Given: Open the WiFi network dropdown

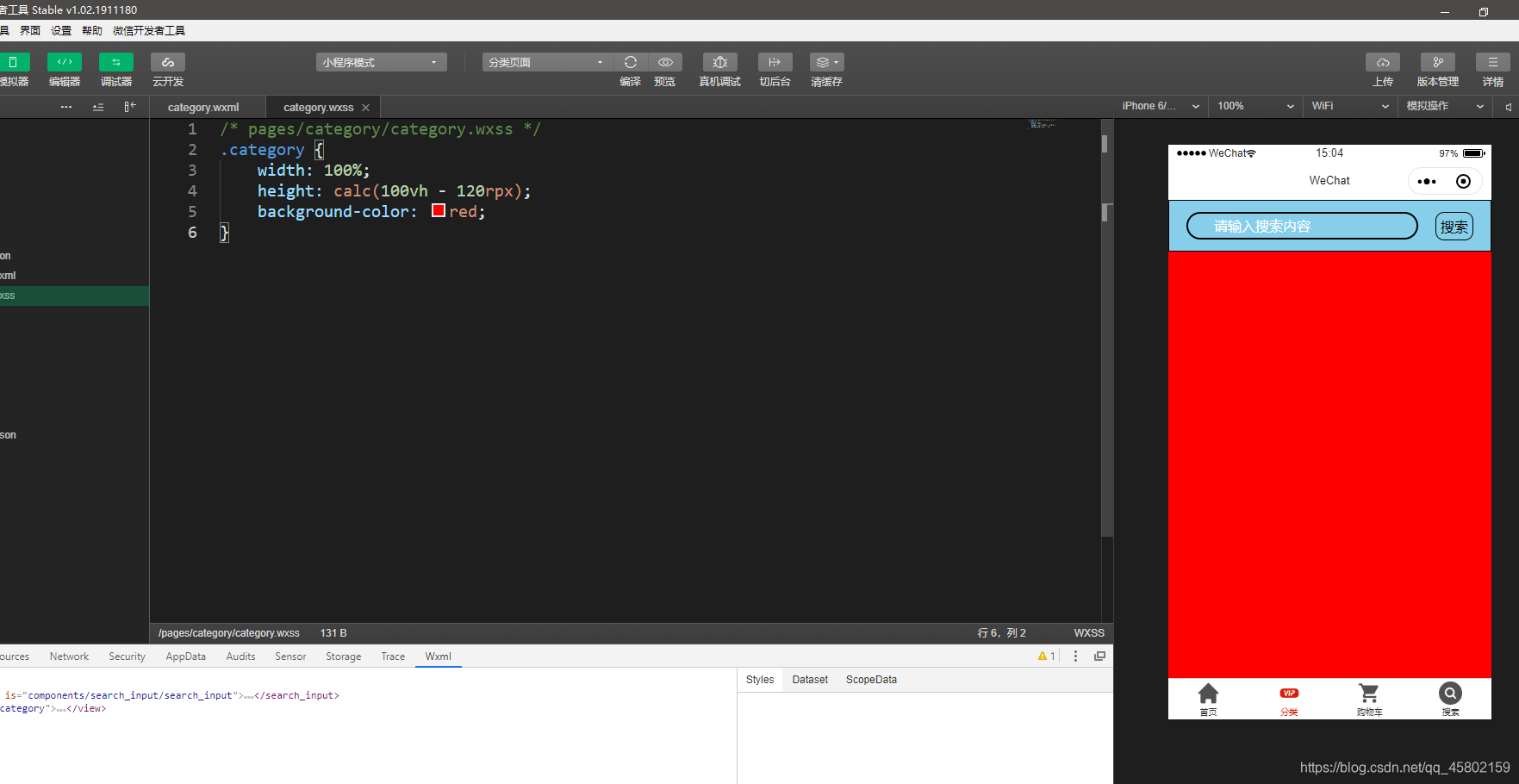Looking at the screenshot, I should coord(1350,106).
